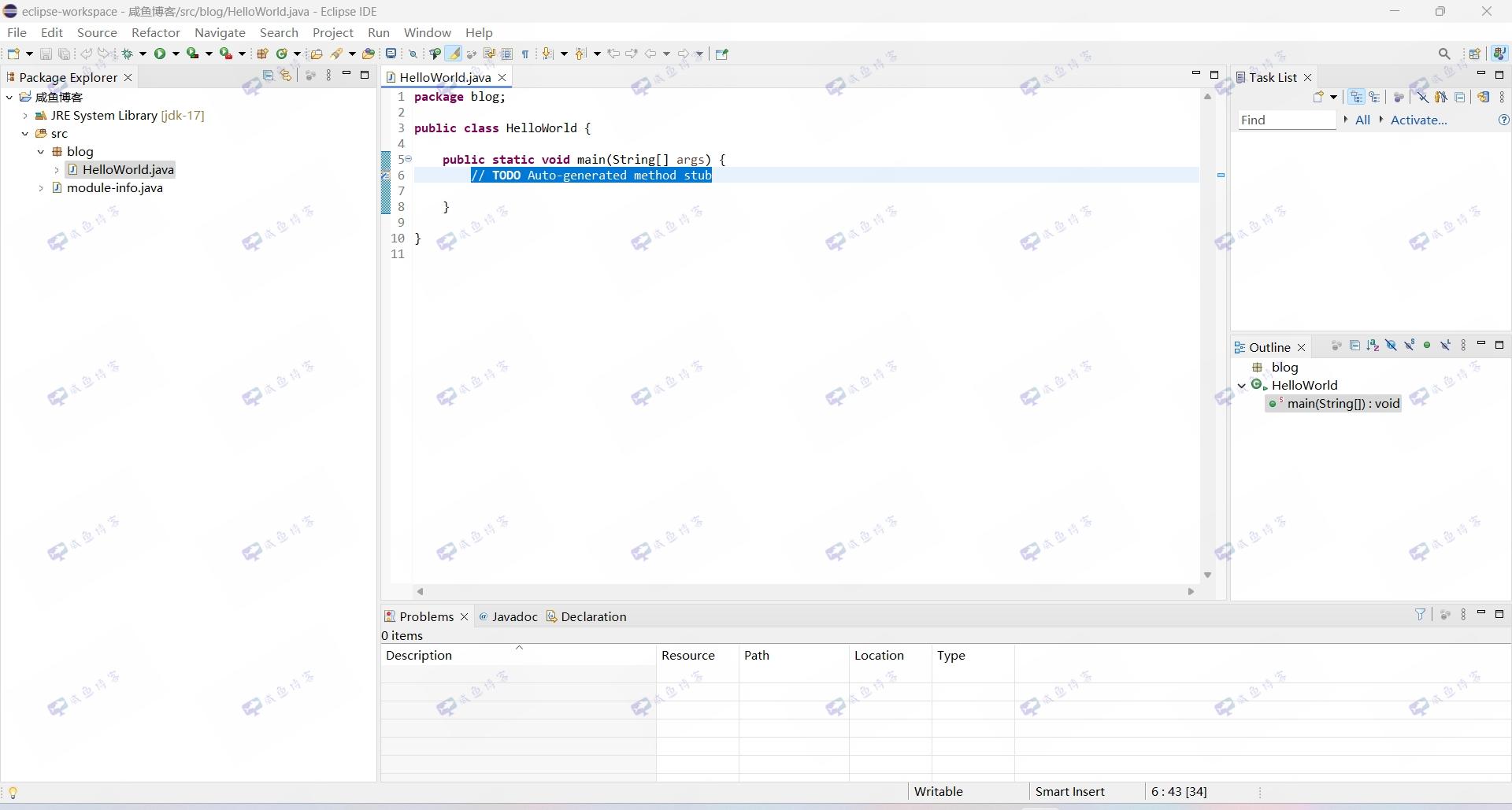Toggle Sort alphabetically in Outline

click(x=1373, y=345)
